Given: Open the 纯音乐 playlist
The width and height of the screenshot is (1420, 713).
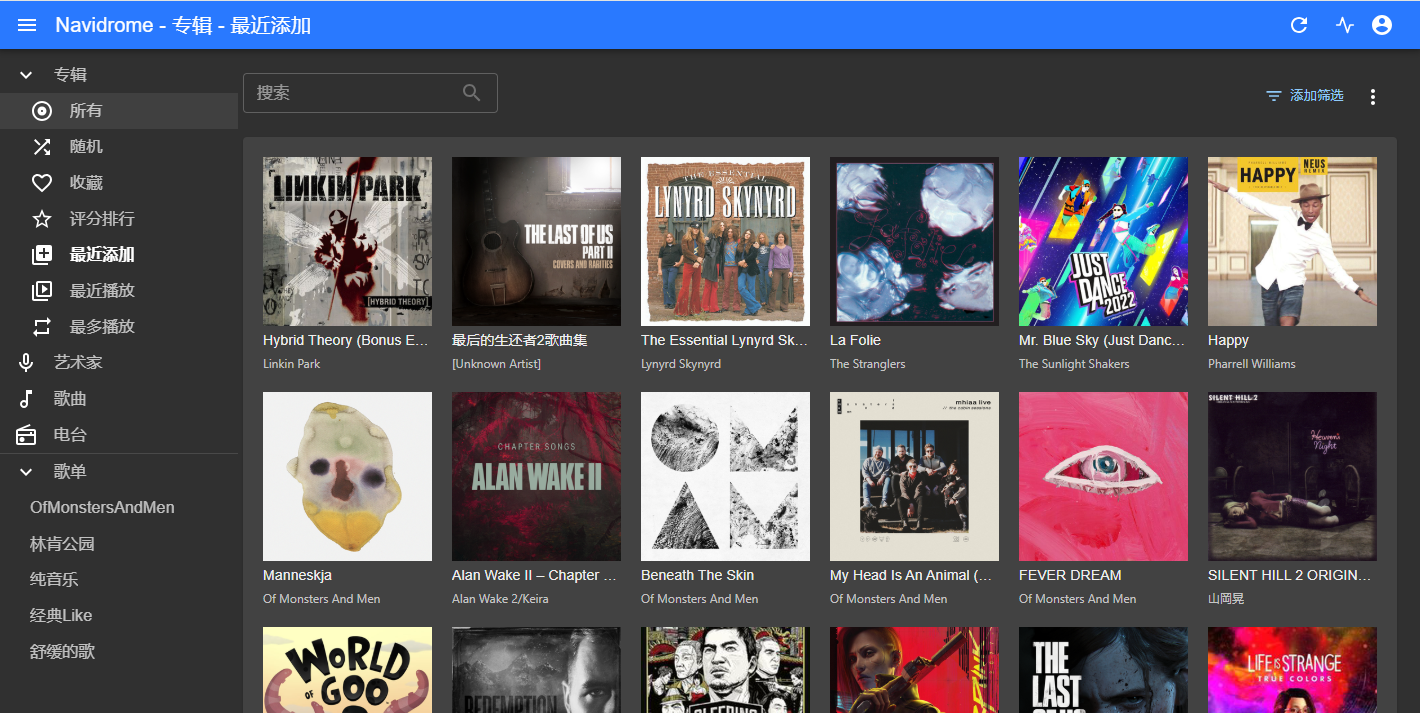Looking at the screenshot, I should (54, 580).
